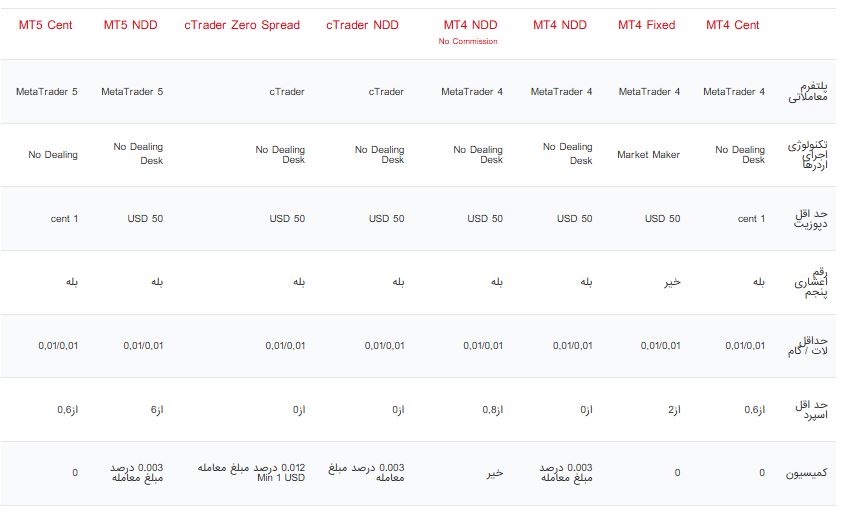Click the 0 commission under MT4 Fixed
850x509 pixels.
(677, 473)
